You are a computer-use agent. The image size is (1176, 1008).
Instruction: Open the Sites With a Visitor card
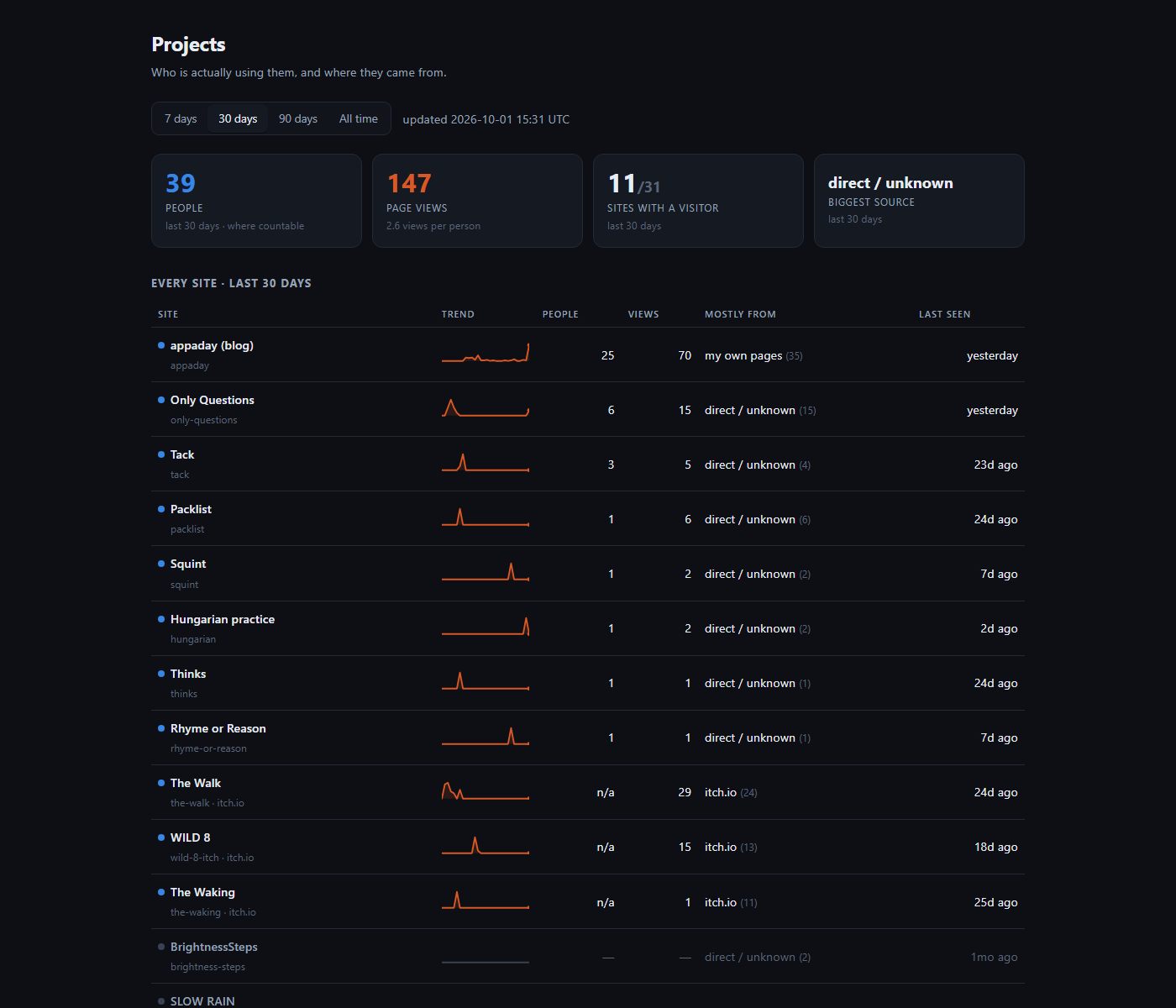pos(698,201)
